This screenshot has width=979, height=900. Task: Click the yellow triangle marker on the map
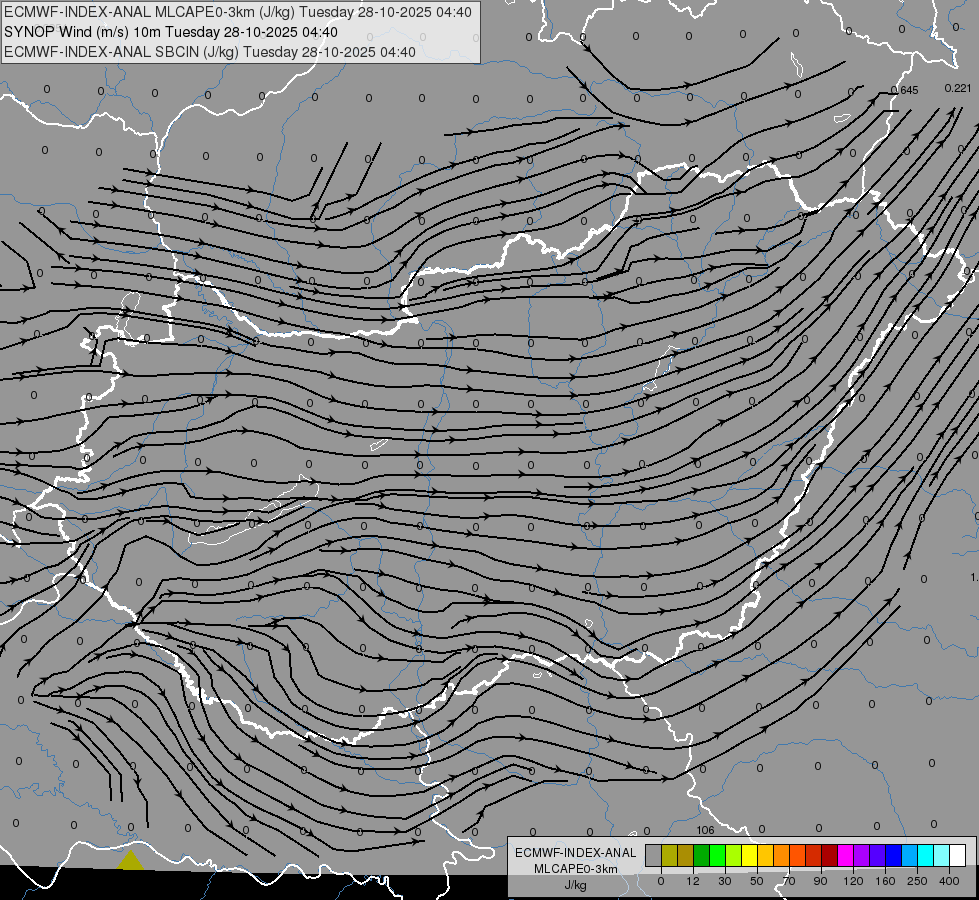coord(130,859)
